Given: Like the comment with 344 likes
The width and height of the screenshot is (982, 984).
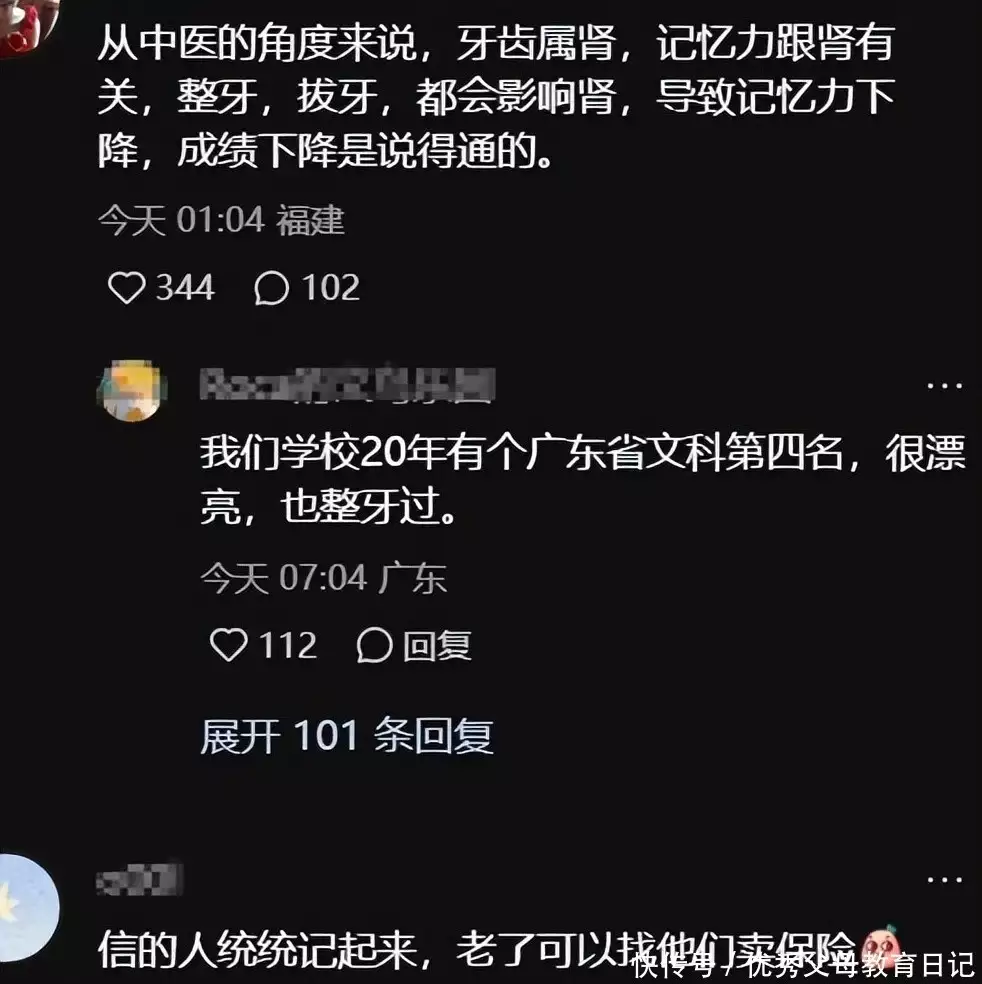Looking at the screenshot, I should (x=127, y=288).
